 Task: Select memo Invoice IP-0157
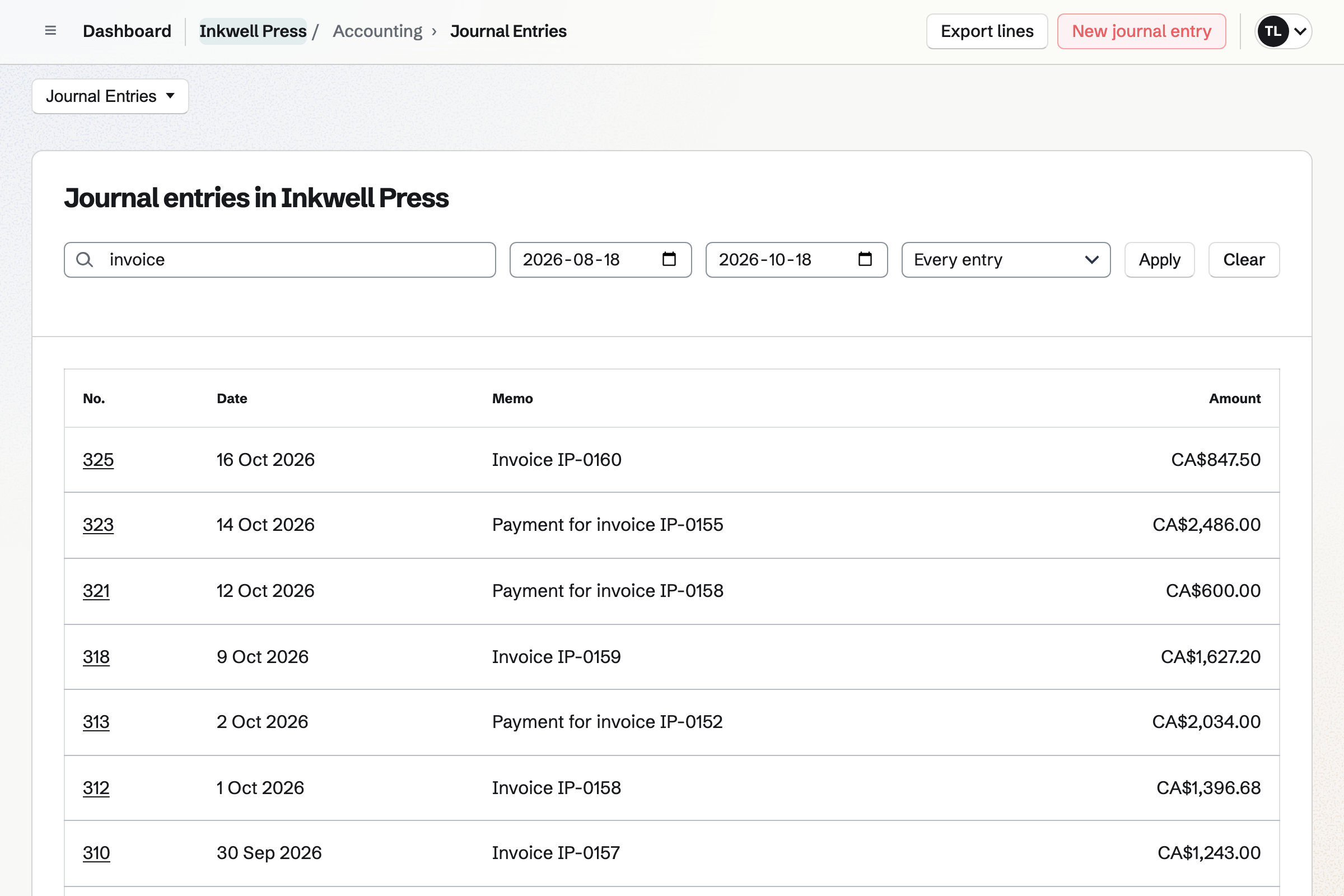click(556, 853)
